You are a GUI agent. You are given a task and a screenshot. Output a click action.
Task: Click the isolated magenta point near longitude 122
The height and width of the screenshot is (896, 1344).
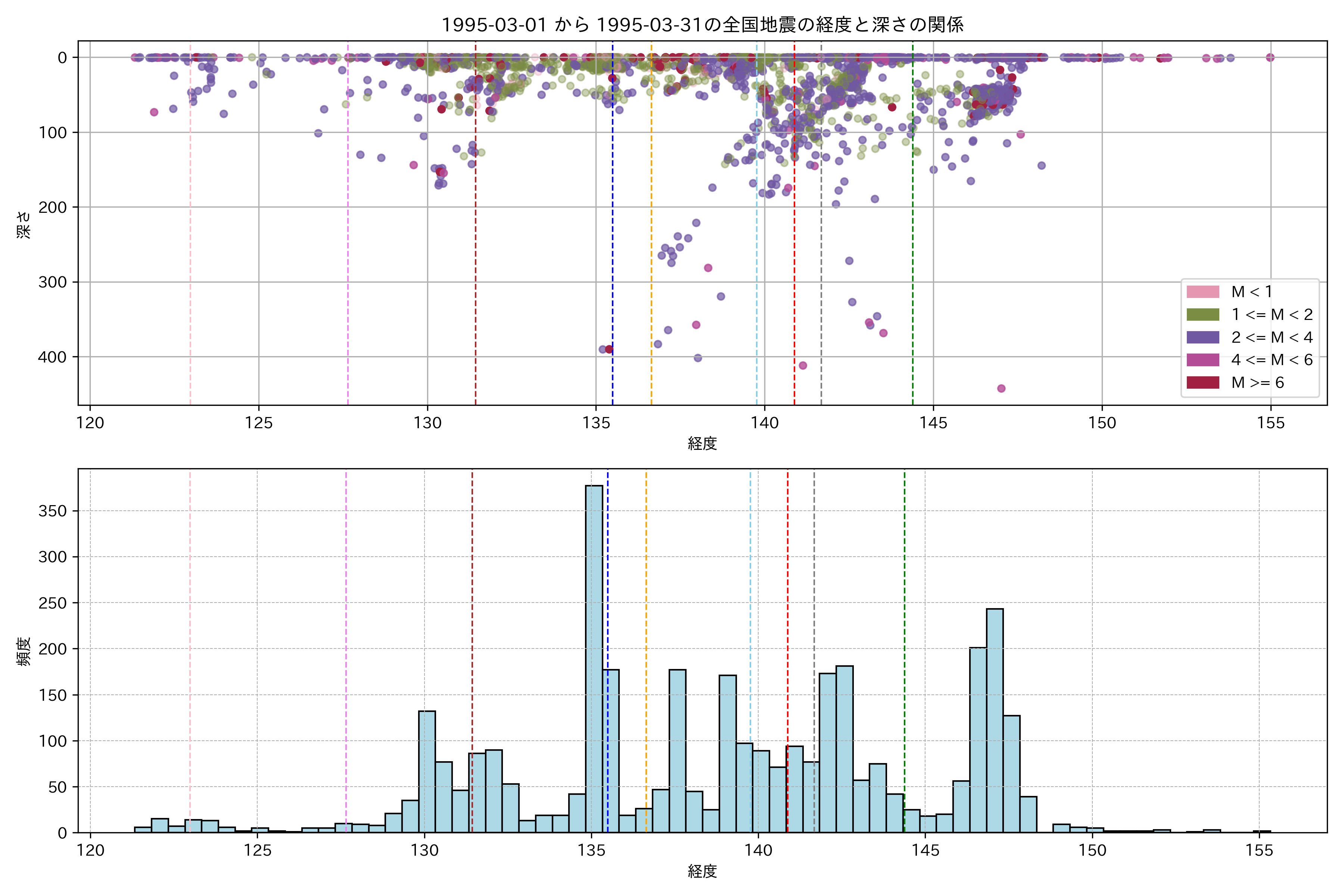[x=154, y=112]
